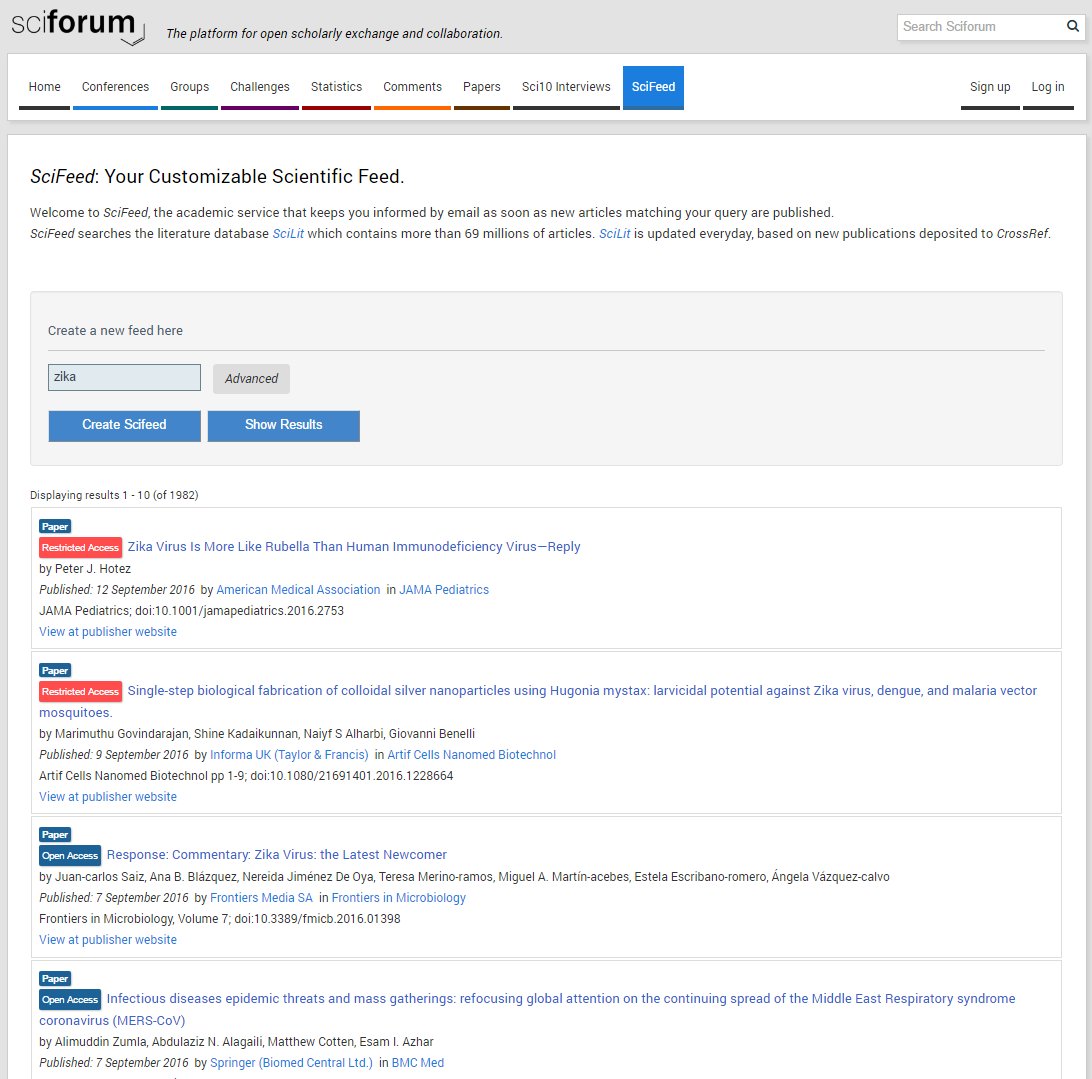The width and height of the screenshot is (1092, 1079).
Task: Follow the SciLit link before 'is updated everyday'
Action: point(614,233)
